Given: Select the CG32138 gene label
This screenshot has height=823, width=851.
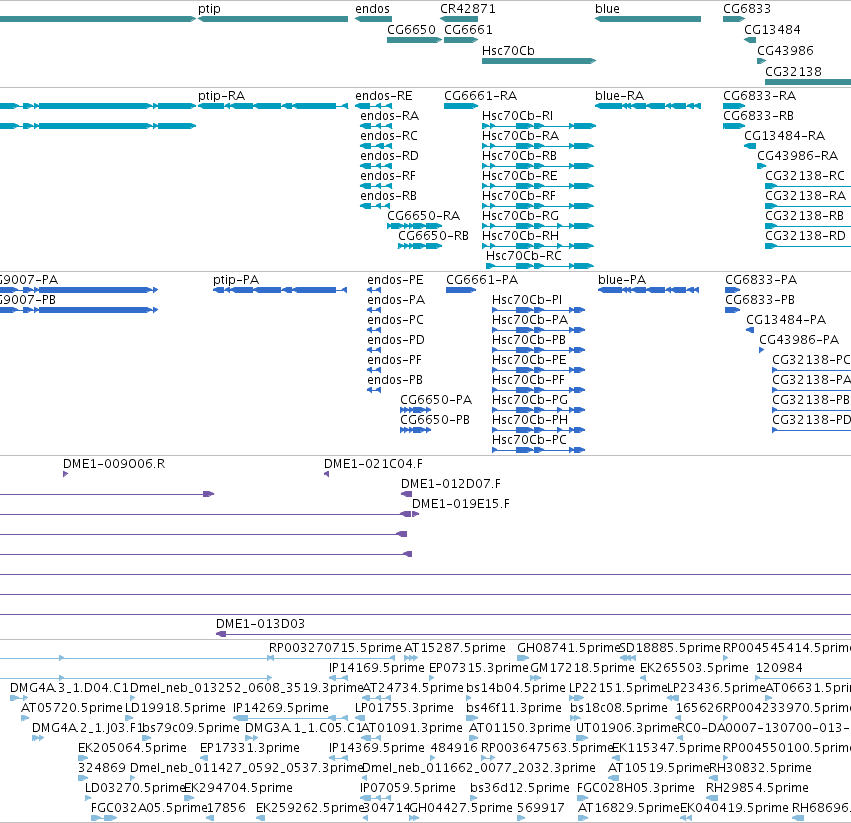Looking at the screenshot, I should point(793,72).
